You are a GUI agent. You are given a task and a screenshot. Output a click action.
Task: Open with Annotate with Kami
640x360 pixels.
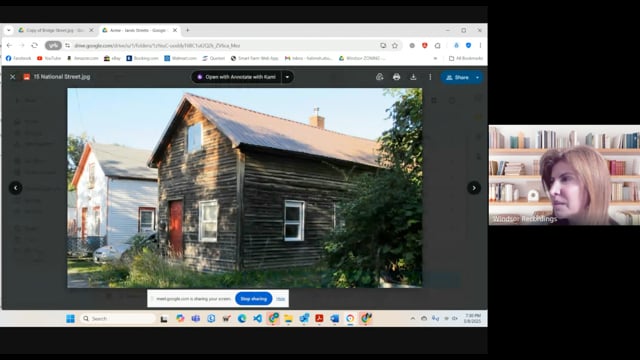click(237, 77)
